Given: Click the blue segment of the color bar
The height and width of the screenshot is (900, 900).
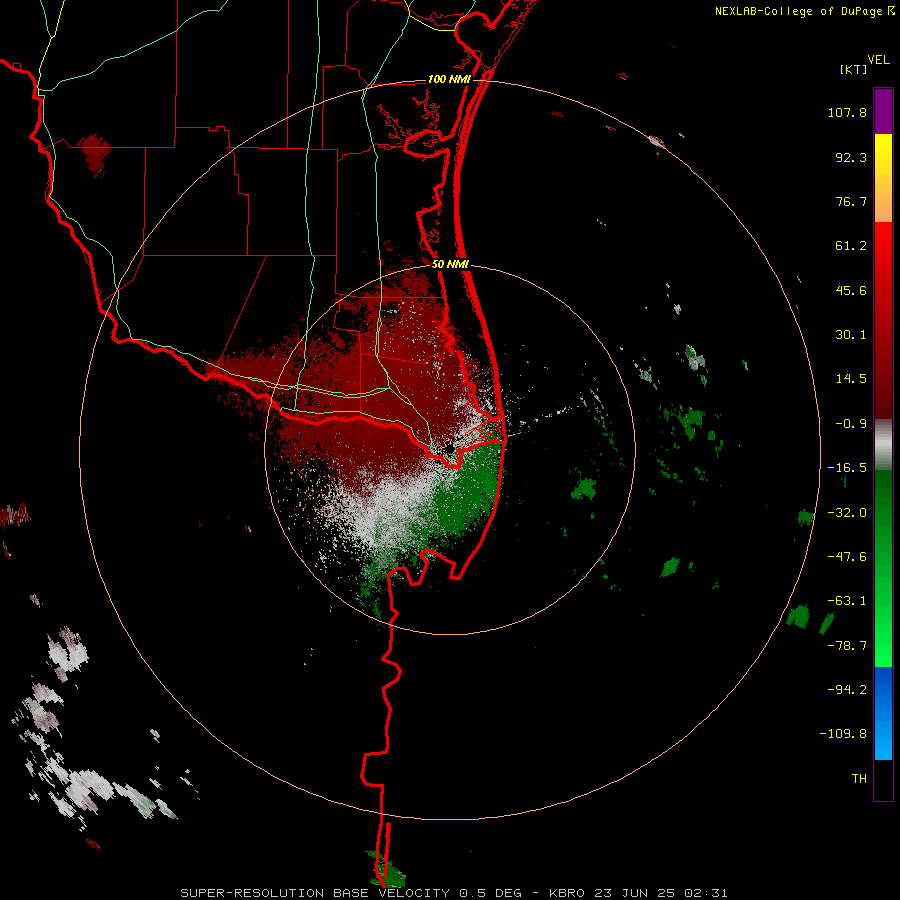Looking at the screenshot, I should (x=883, y=713).
